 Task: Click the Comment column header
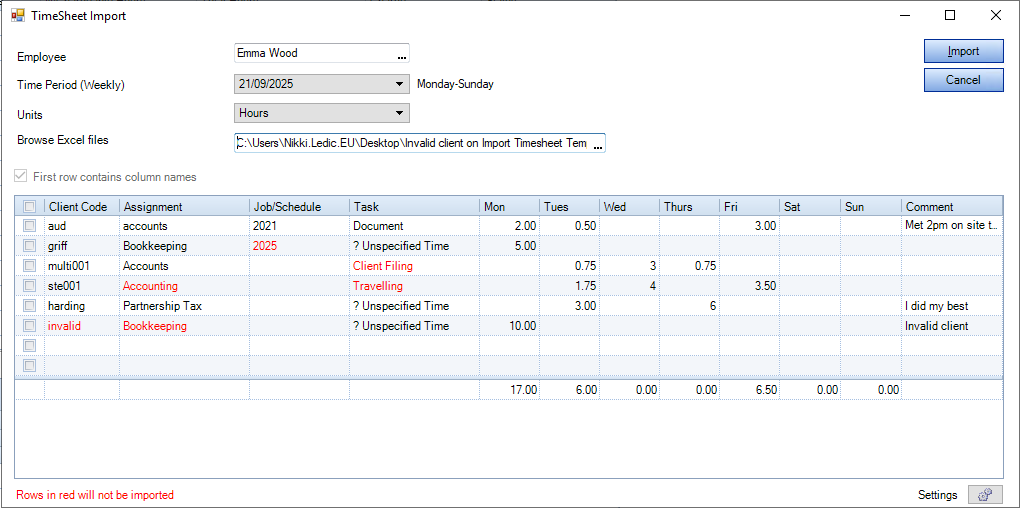tap(952, 207)
